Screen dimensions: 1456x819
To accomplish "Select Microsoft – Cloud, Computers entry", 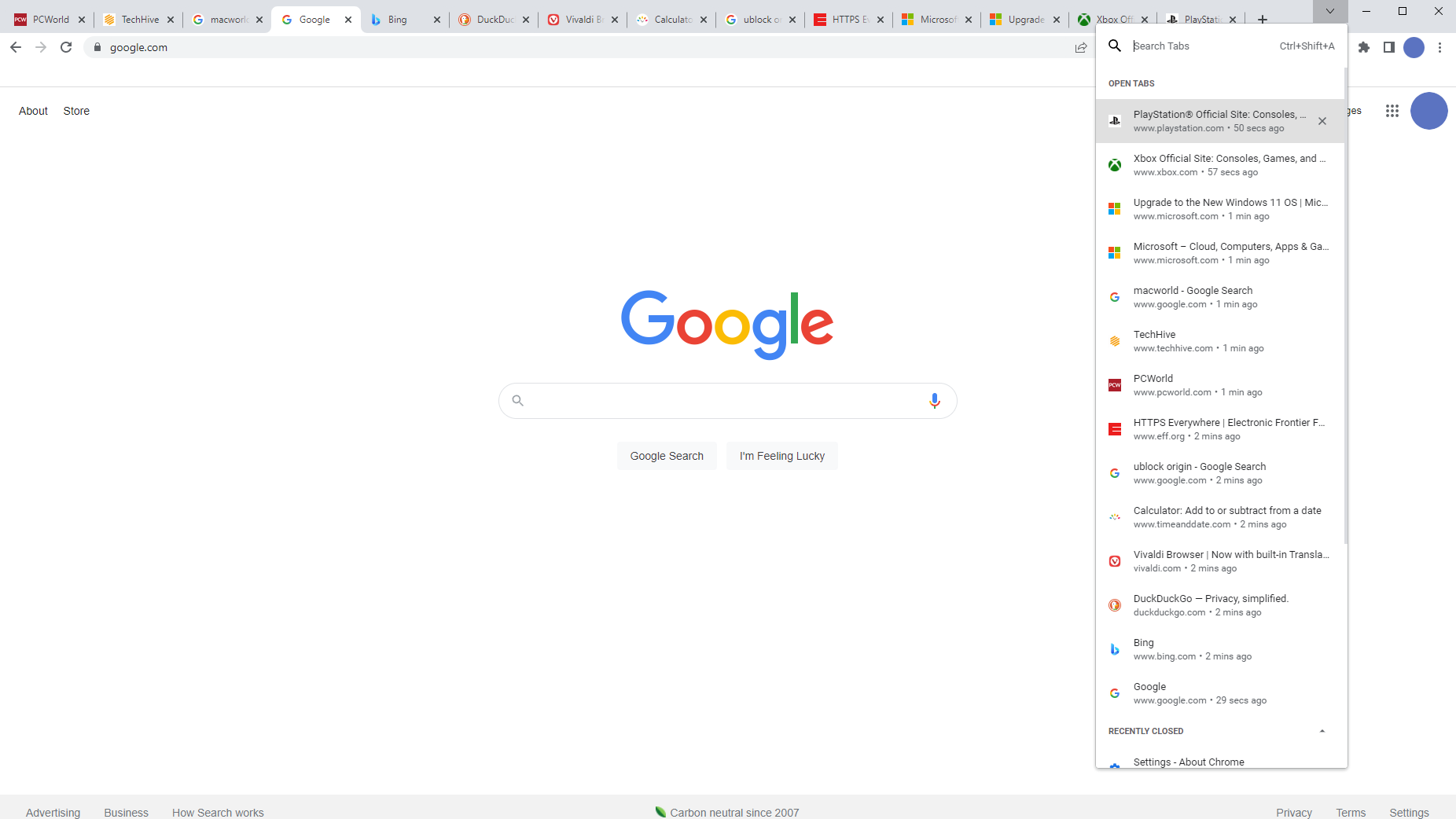I will [1220, 253].
